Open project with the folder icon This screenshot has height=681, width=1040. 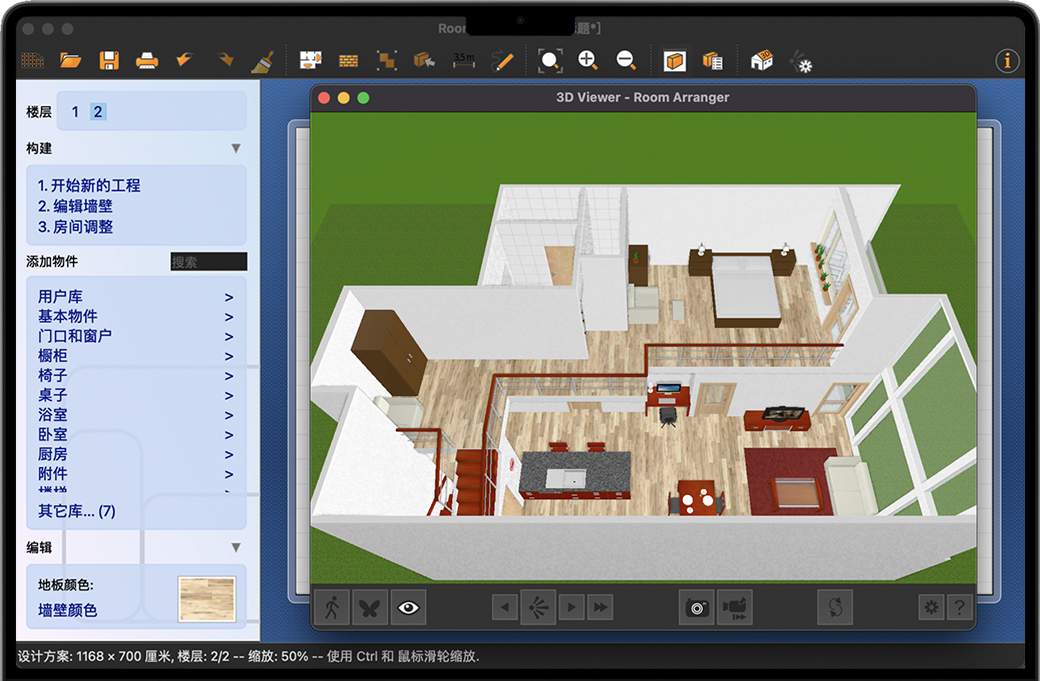(70, 60)
